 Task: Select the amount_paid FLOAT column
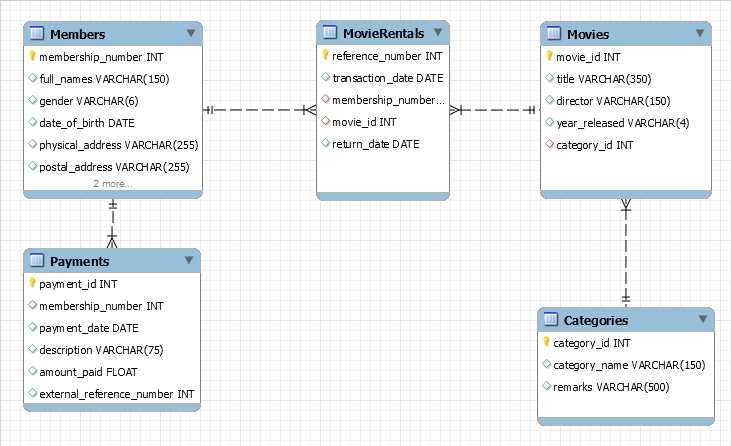tap(88, 372)
